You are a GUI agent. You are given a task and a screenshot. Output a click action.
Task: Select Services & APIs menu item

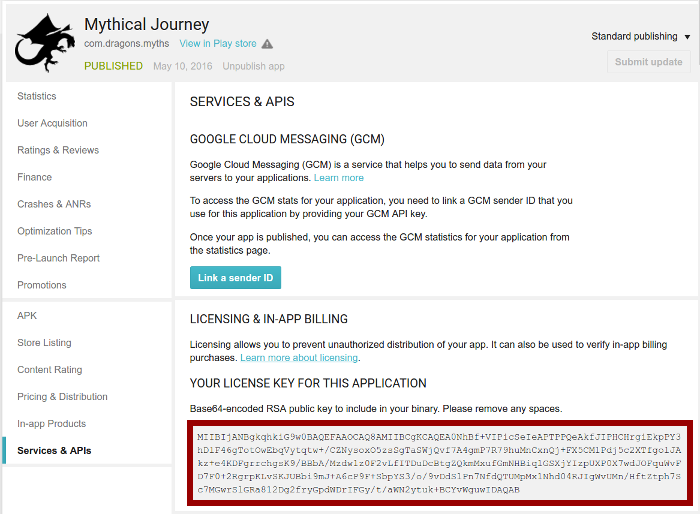point(54,451)
